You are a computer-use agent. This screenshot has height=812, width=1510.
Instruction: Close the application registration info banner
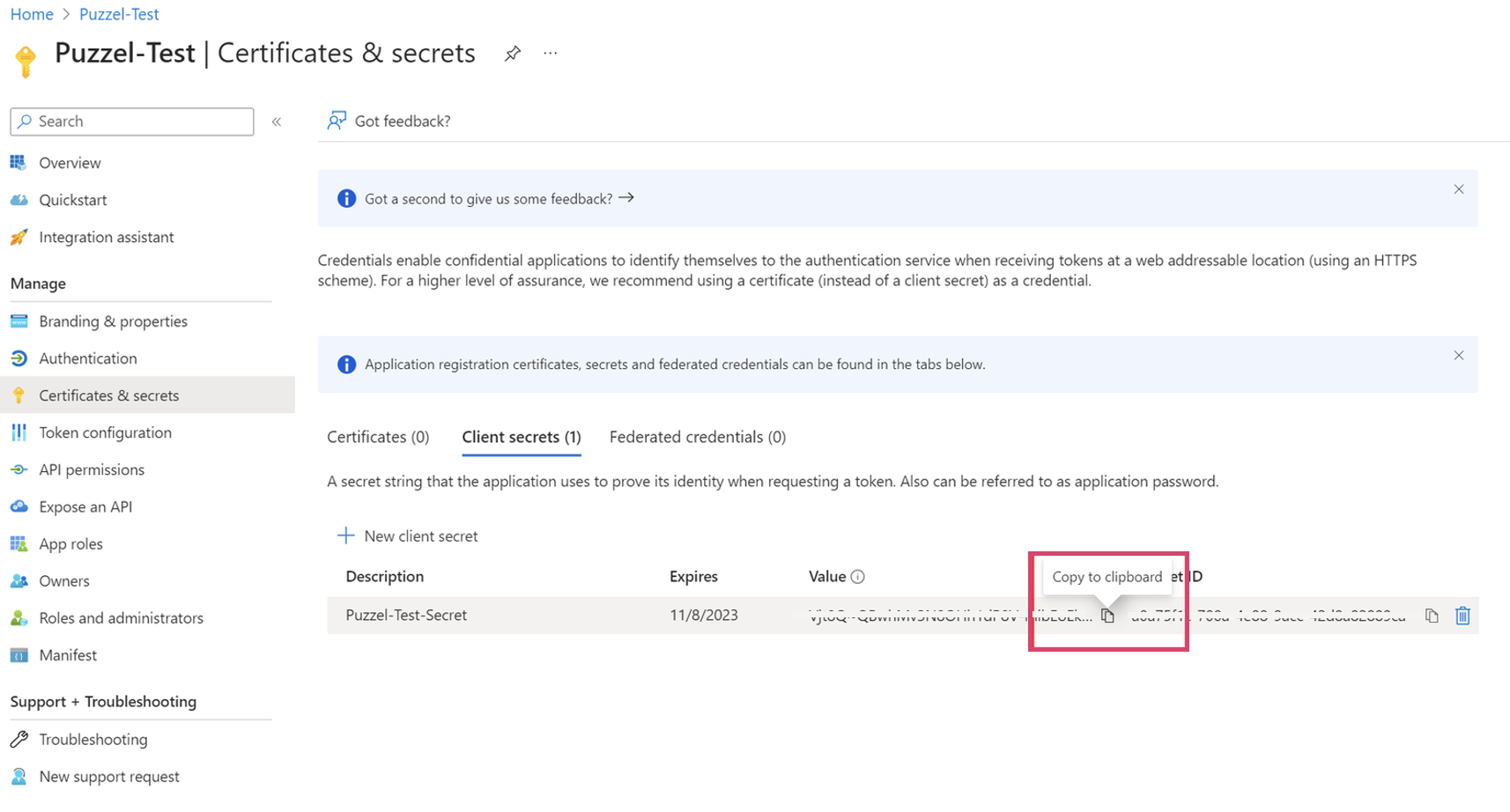click(1459, 356)
